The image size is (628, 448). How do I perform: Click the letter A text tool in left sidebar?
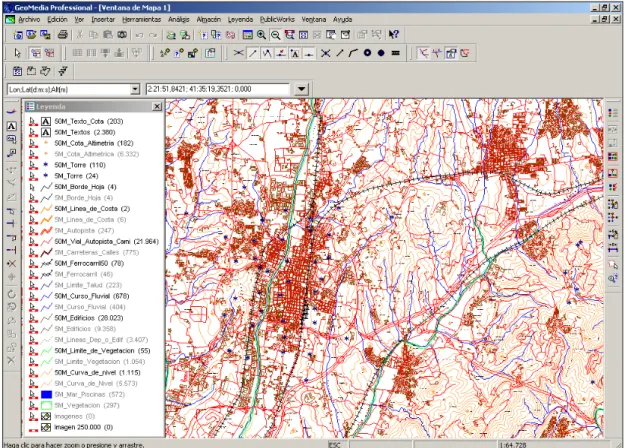tap(11, 126)
